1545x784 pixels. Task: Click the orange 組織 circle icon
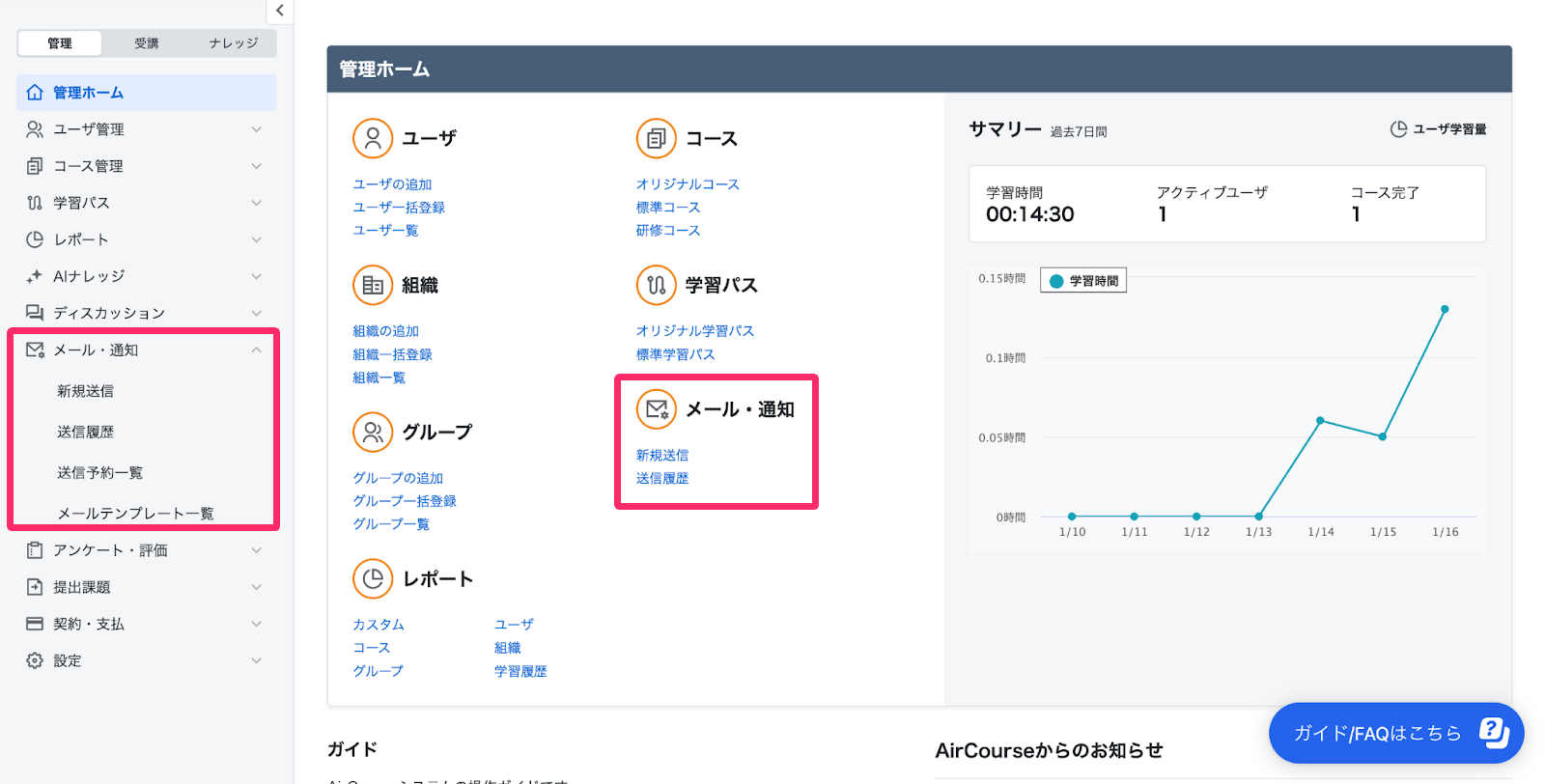pyautogui.click(x=373, y=285)
